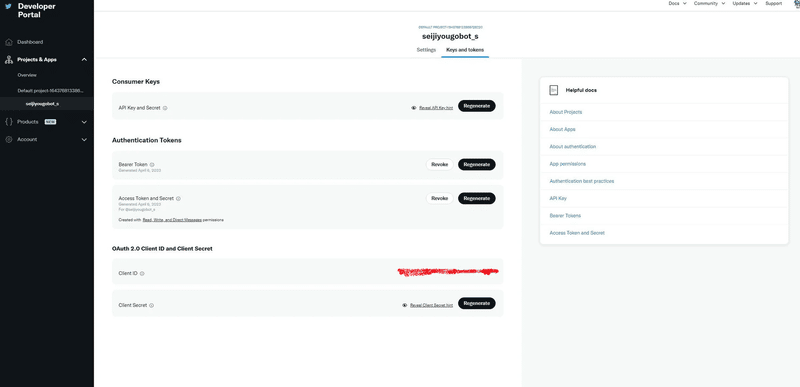Image resolution: width=800 pixels, height=387 pixels.
Task: Switch to the Settings tab
Action: click(426, 50)
